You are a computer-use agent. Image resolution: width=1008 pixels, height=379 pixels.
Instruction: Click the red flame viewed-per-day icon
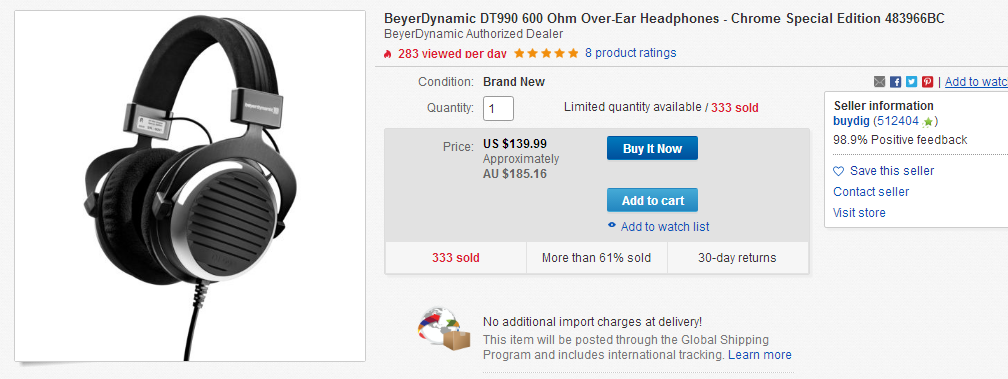(x=388, y=53)
